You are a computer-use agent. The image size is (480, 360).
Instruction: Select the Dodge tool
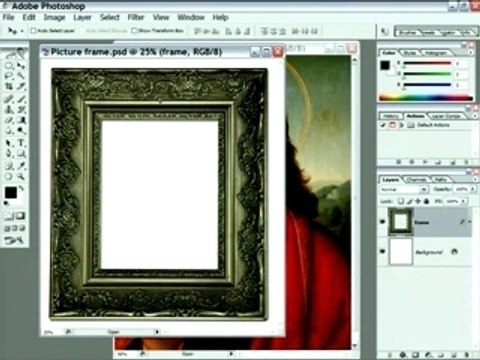point(21,131)
